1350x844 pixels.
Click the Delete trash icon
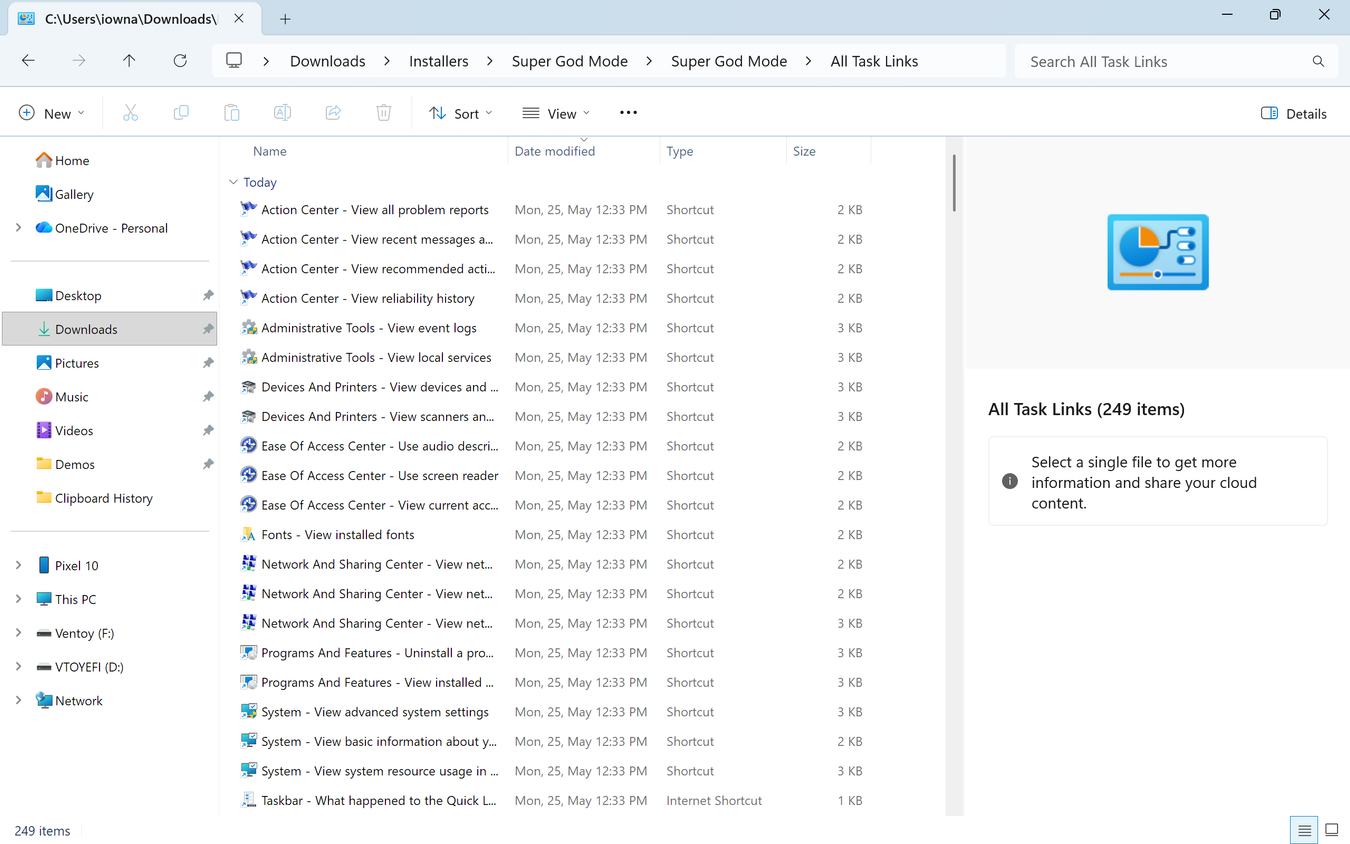(x=384, y=113)
